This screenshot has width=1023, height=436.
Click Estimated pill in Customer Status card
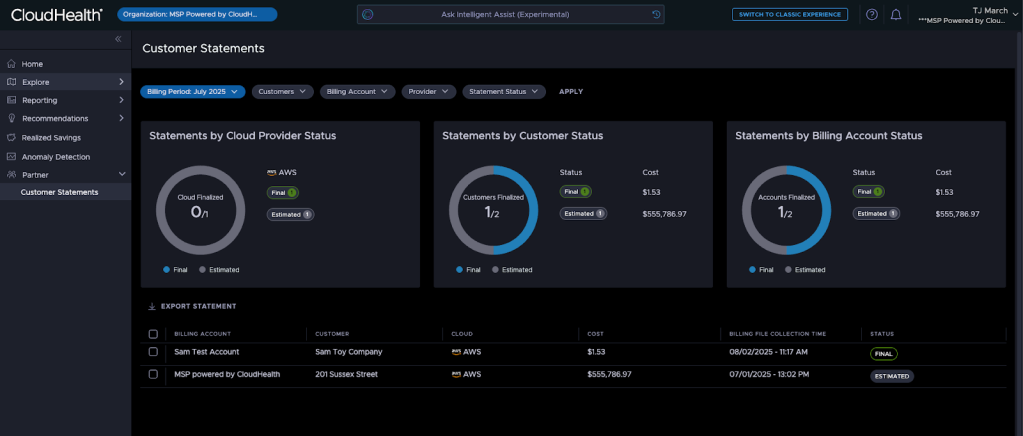[583, 213]
